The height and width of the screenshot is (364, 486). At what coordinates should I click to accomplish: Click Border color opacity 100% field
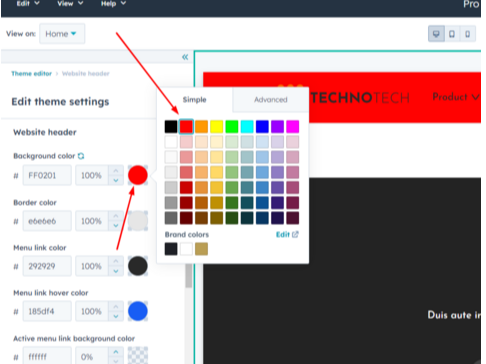point(92,221)
